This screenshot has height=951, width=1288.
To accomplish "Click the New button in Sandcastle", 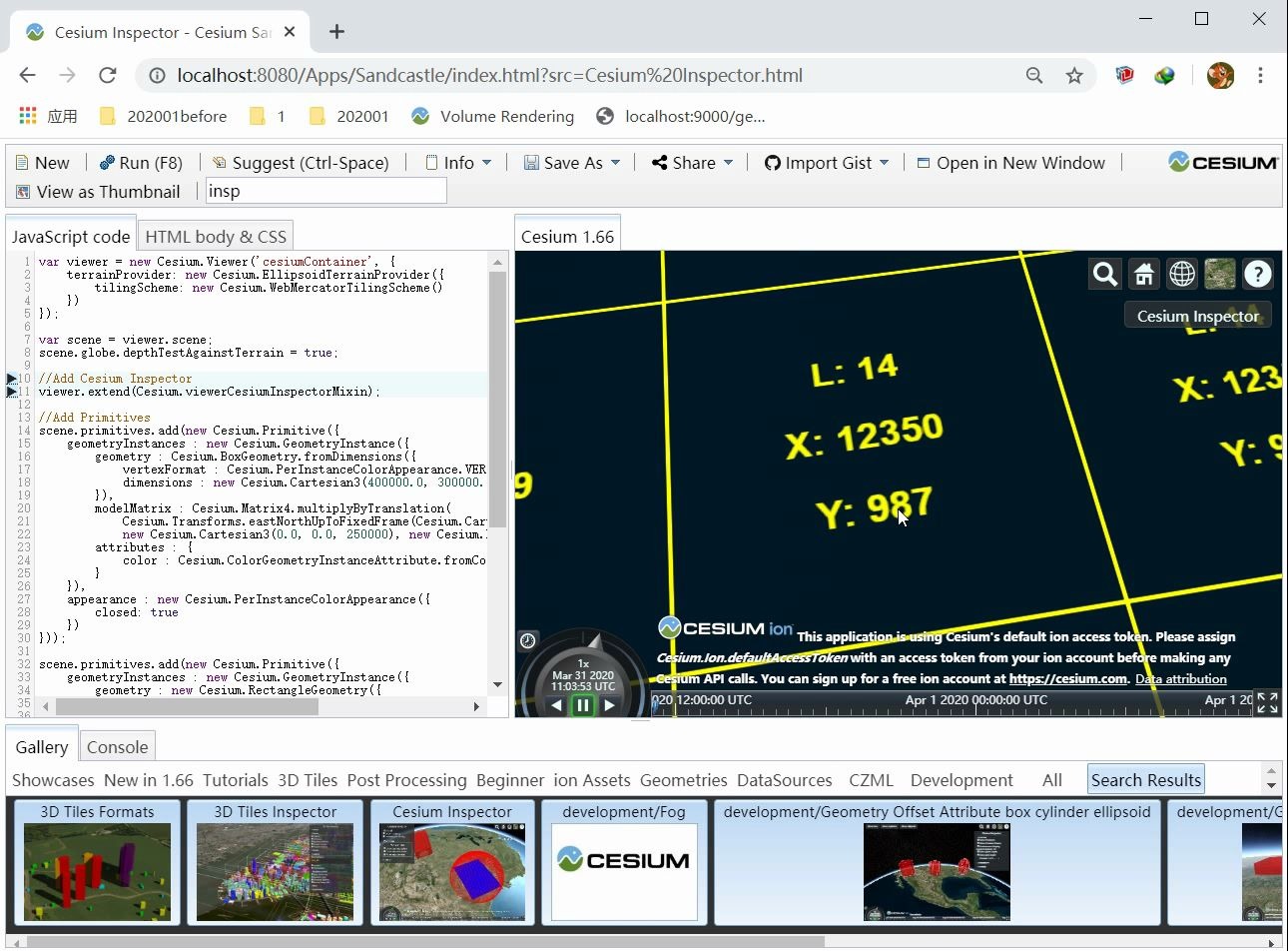I will coord(42,163).
